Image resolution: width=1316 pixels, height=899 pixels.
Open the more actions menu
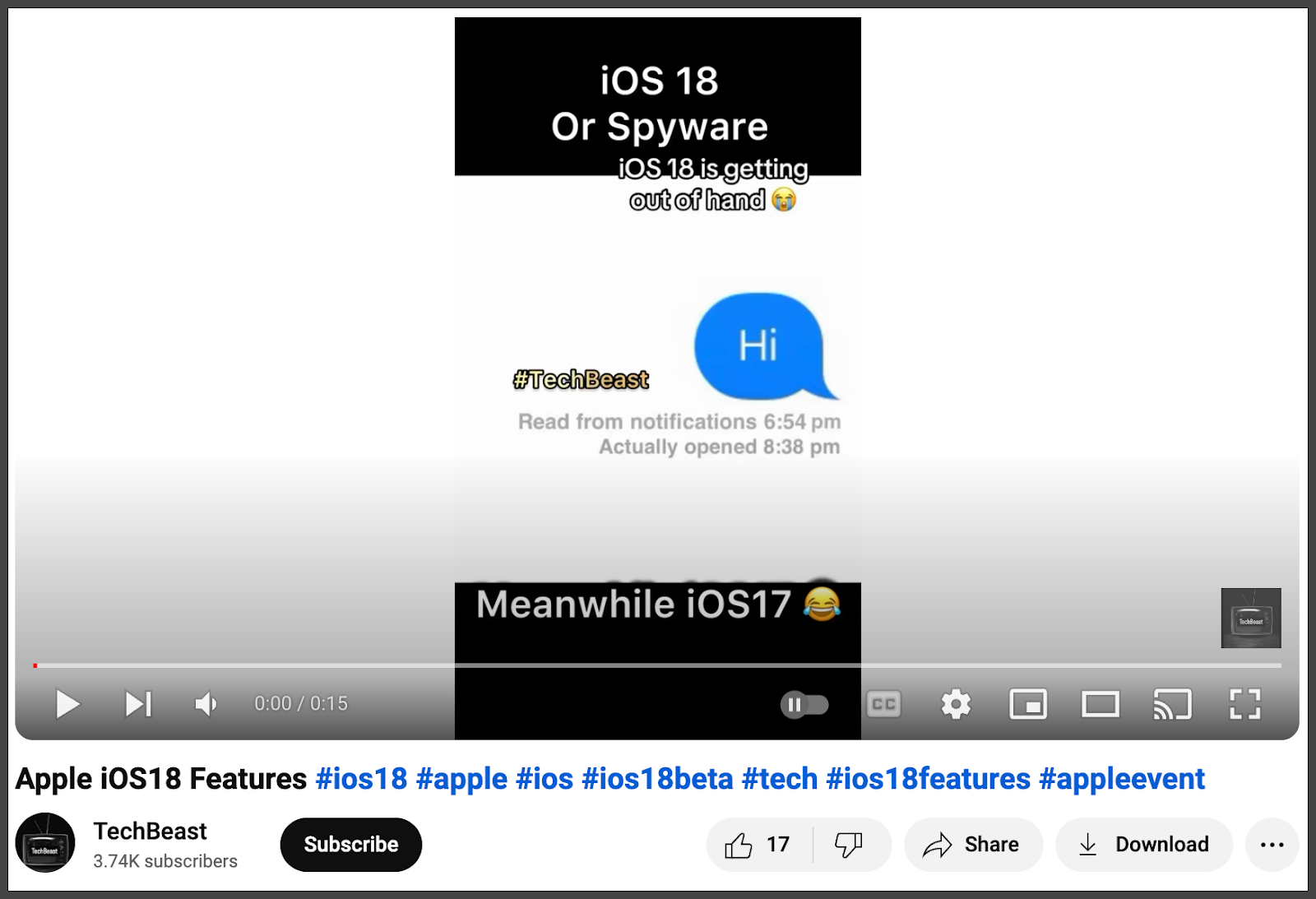click(x=1272, y=845)
